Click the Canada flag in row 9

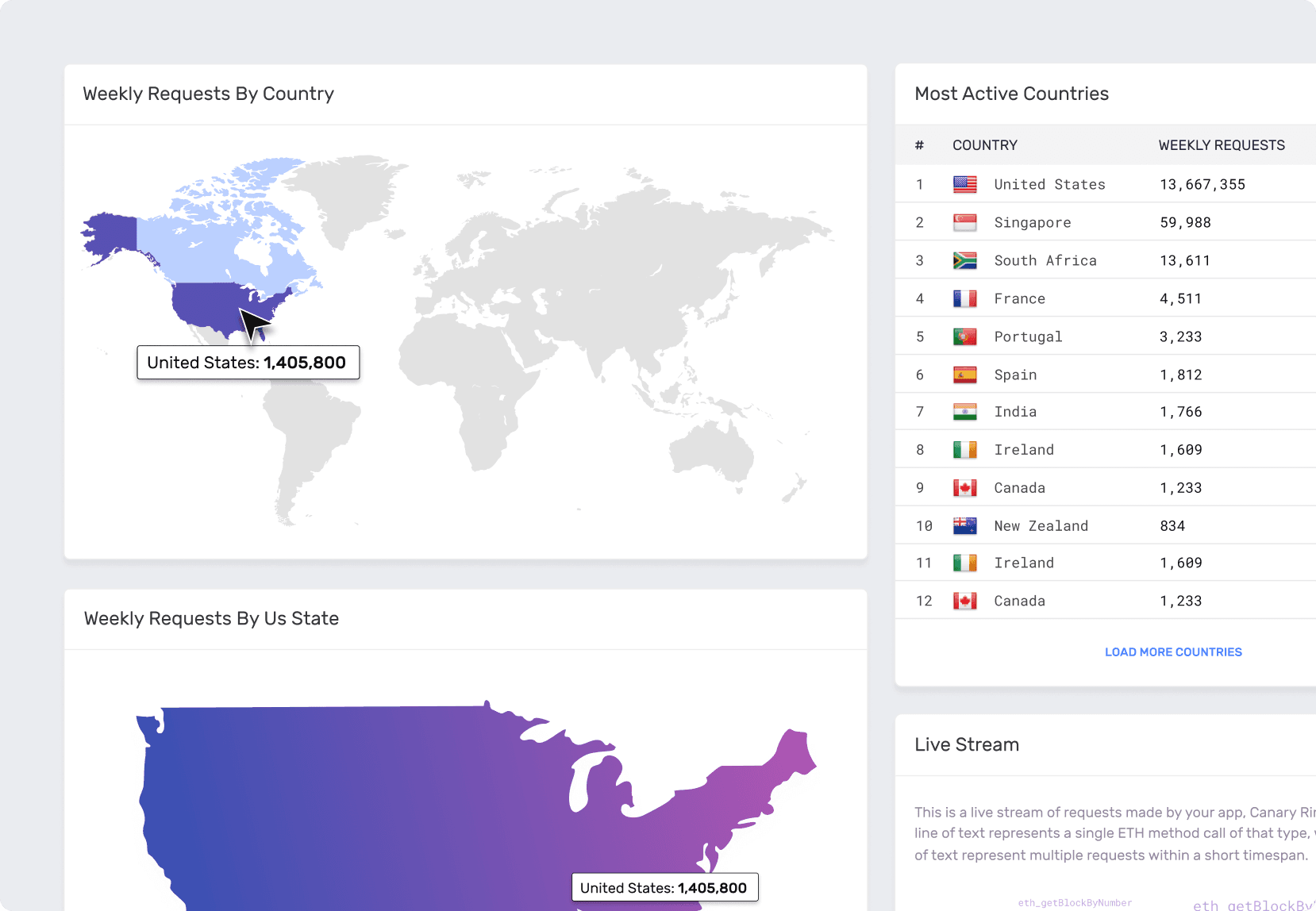pos(964,487)
